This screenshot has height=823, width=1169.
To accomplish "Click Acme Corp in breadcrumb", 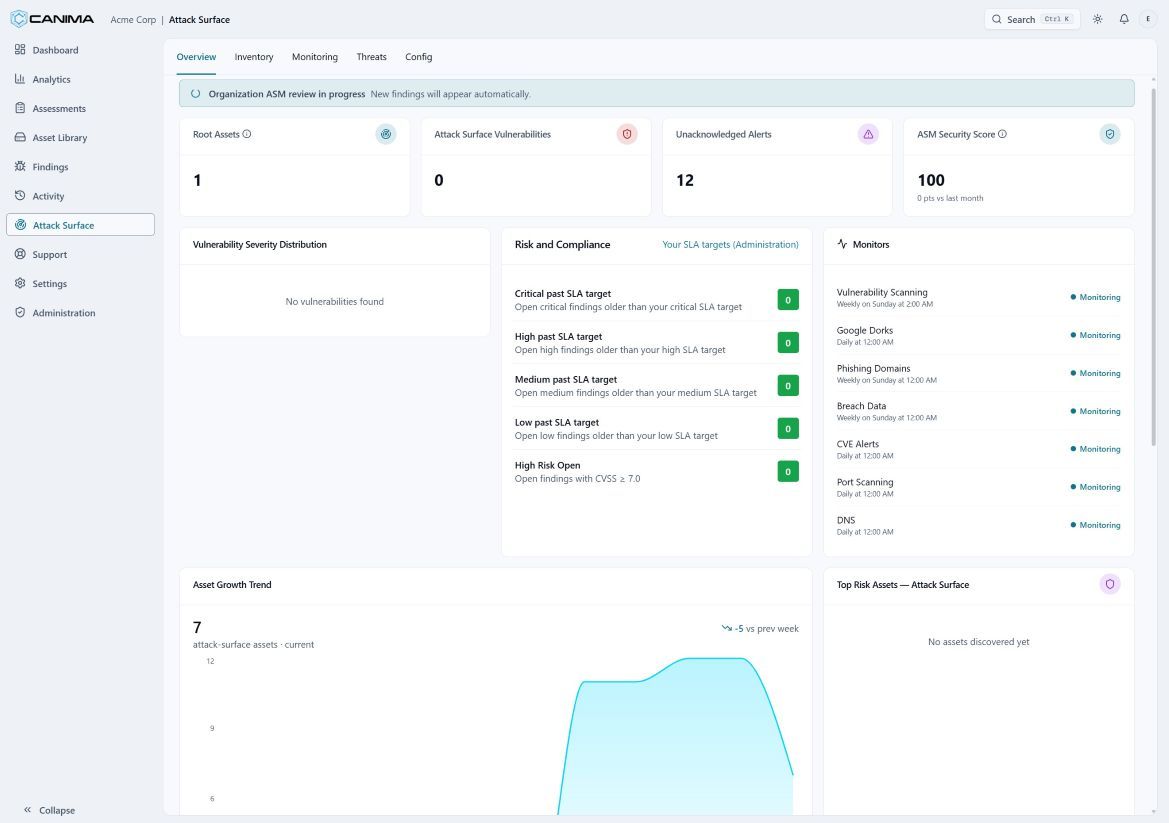I will [133, 19].
